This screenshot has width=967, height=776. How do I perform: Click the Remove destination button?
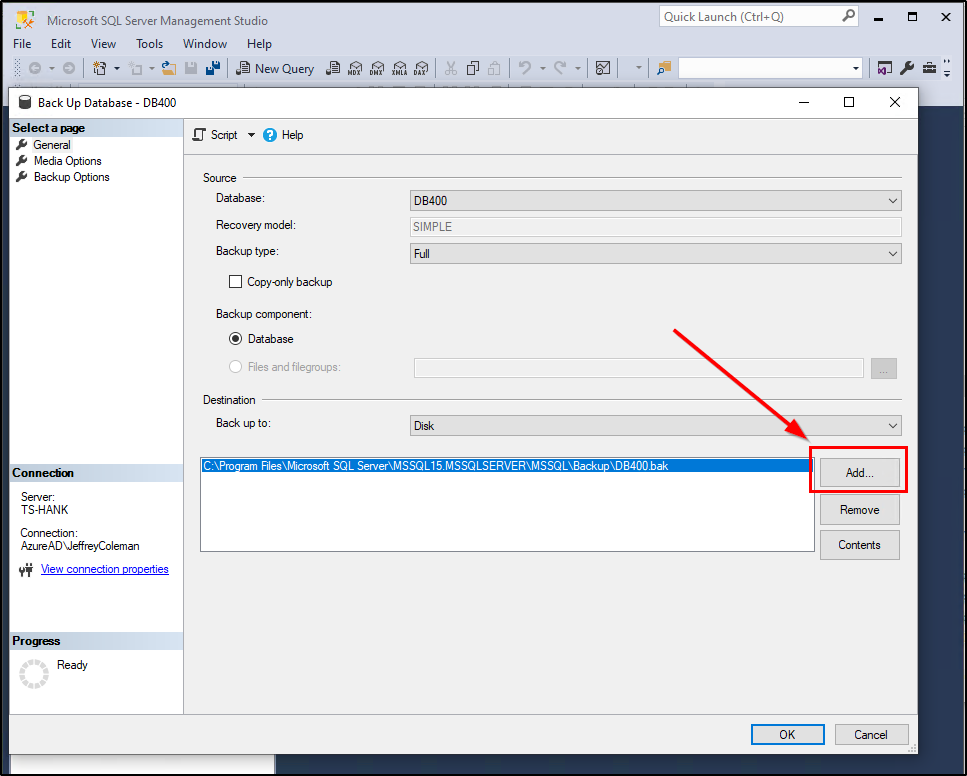859,510
